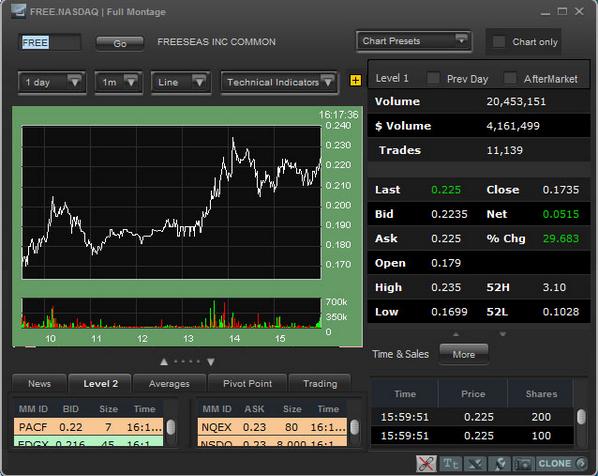Click the Shares column header in Time & Sales
This screenshot has width=598, height=476.
[x=541, y=394]
